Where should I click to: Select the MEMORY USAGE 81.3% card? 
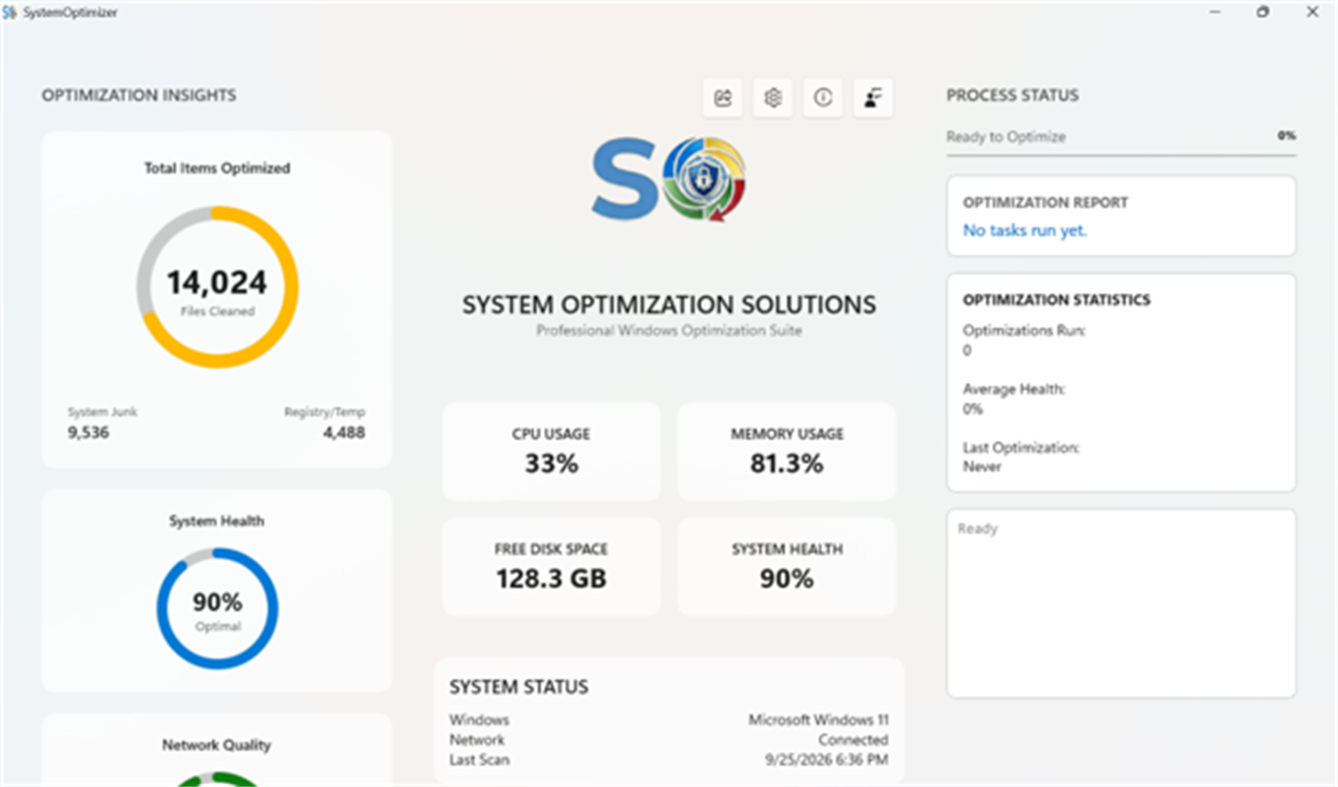click(787, 451)
